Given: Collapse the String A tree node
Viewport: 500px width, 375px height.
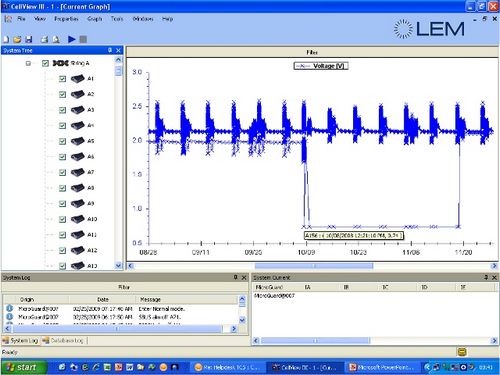Looking at the screenshot, I should (x=28, y=63).
